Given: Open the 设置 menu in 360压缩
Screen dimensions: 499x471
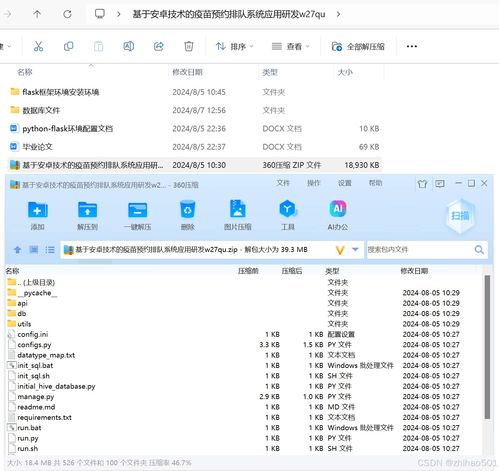Looking at the screenshot, I should [345, 183].
